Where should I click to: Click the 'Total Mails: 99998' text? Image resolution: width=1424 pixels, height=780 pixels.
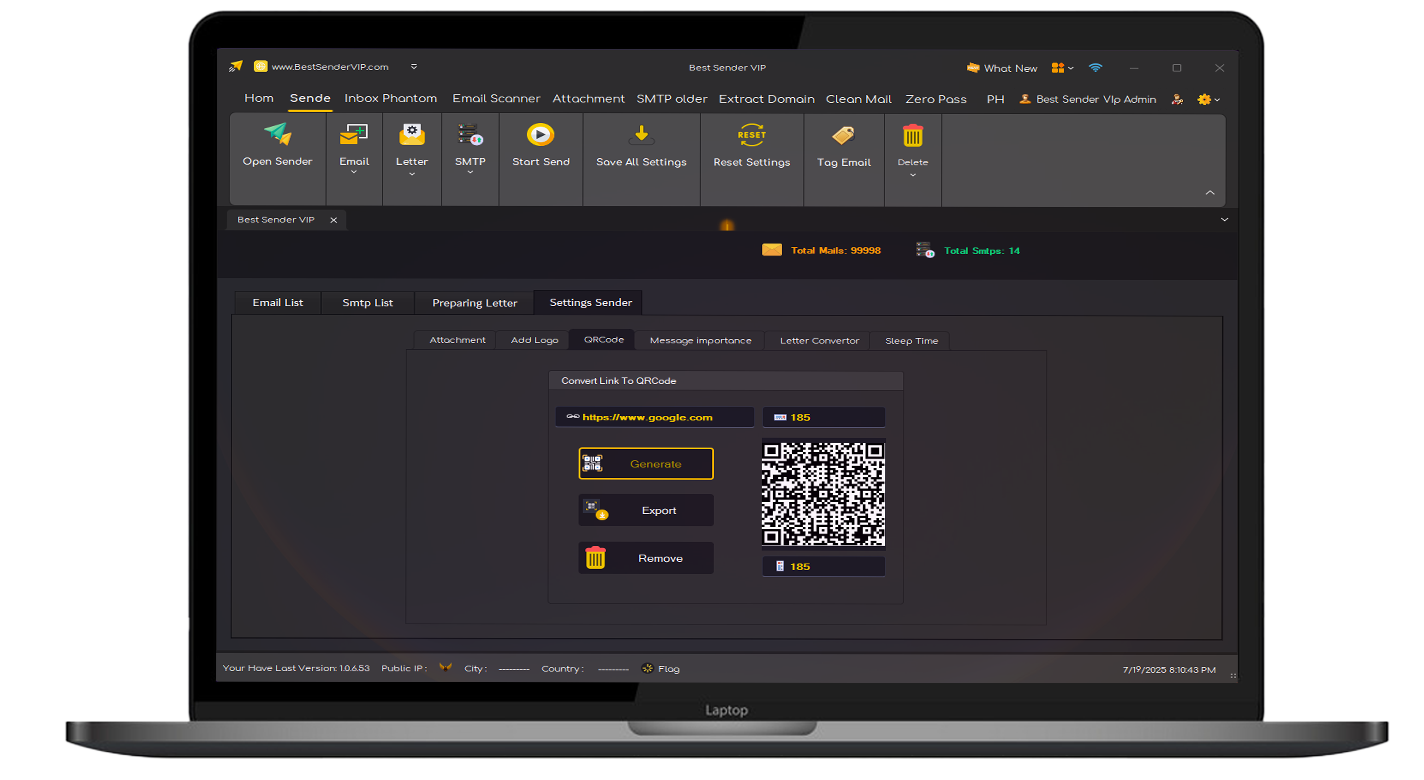click(x=836, y=250)
